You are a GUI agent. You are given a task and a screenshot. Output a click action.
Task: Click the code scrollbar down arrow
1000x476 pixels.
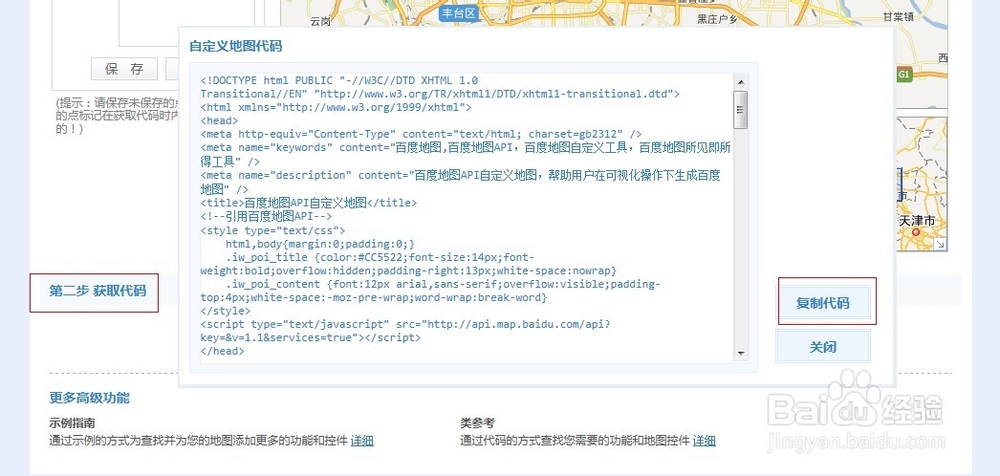(740, 353)
